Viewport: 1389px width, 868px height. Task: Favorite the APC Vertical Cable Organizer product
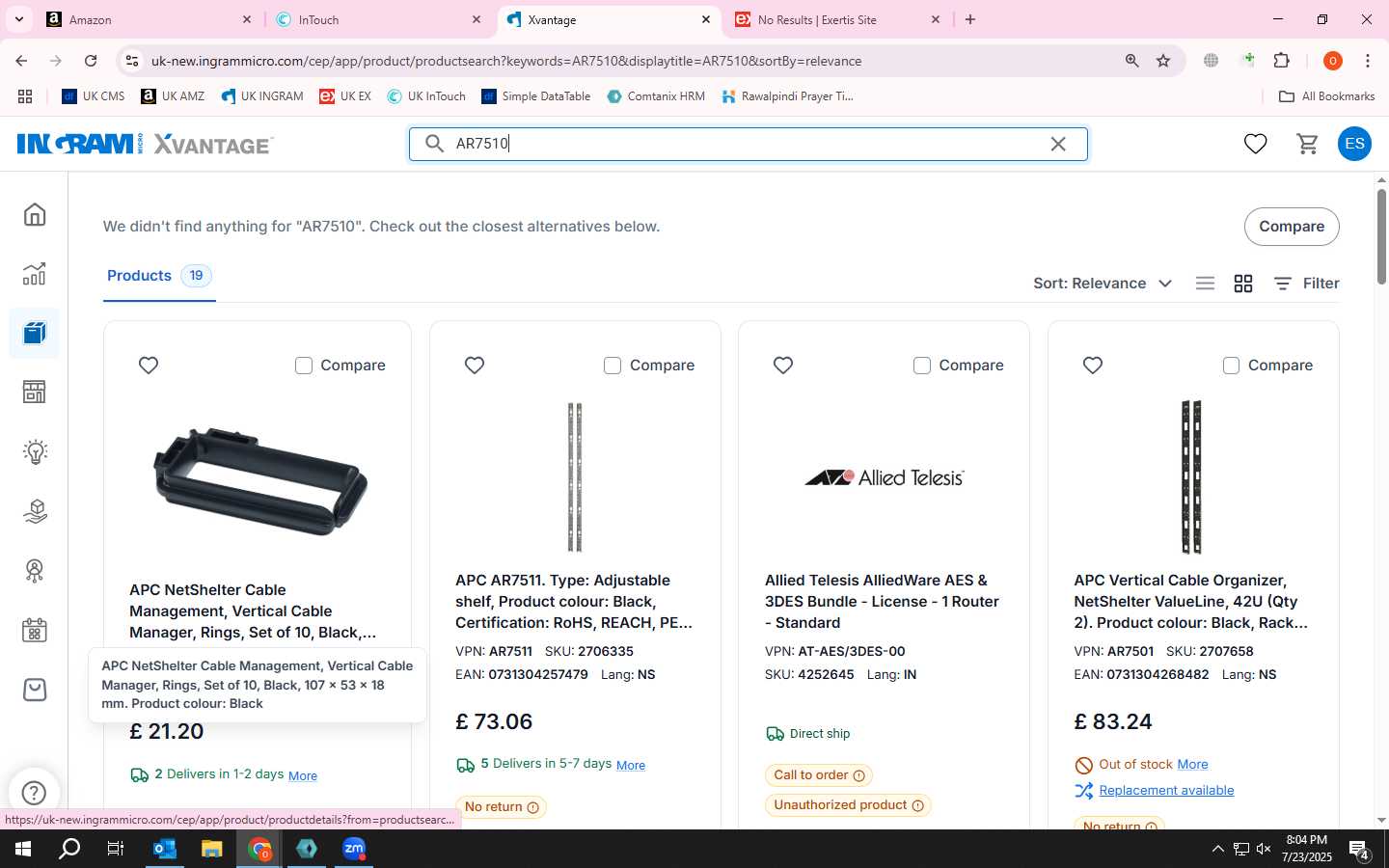[x=1093, y=366]
